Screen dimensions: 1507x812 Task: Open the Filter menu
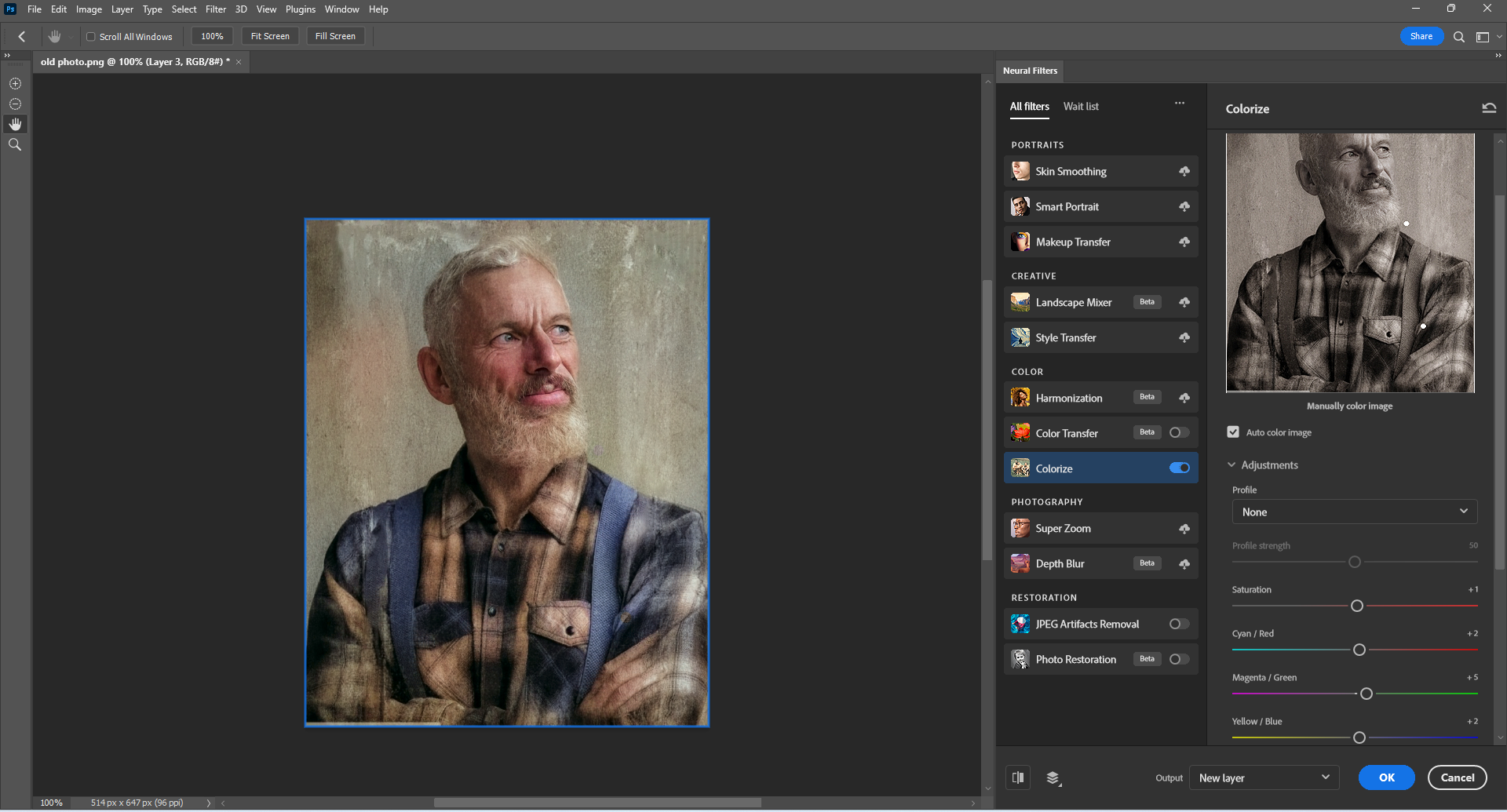pyautogui.click(x=215, y=9)
